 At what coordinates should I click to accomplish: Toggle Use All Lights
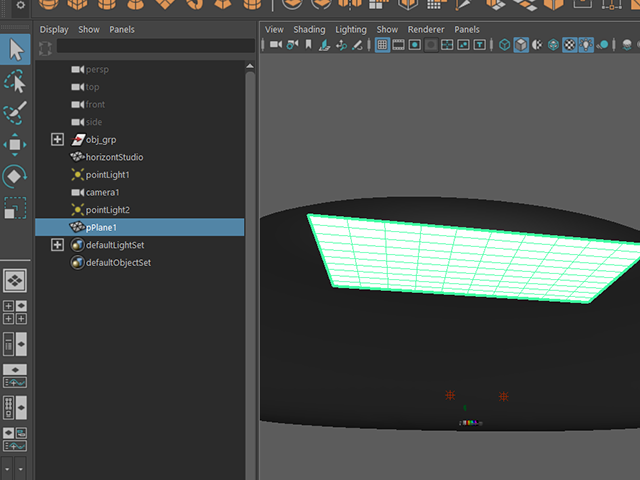pos(586,44)
